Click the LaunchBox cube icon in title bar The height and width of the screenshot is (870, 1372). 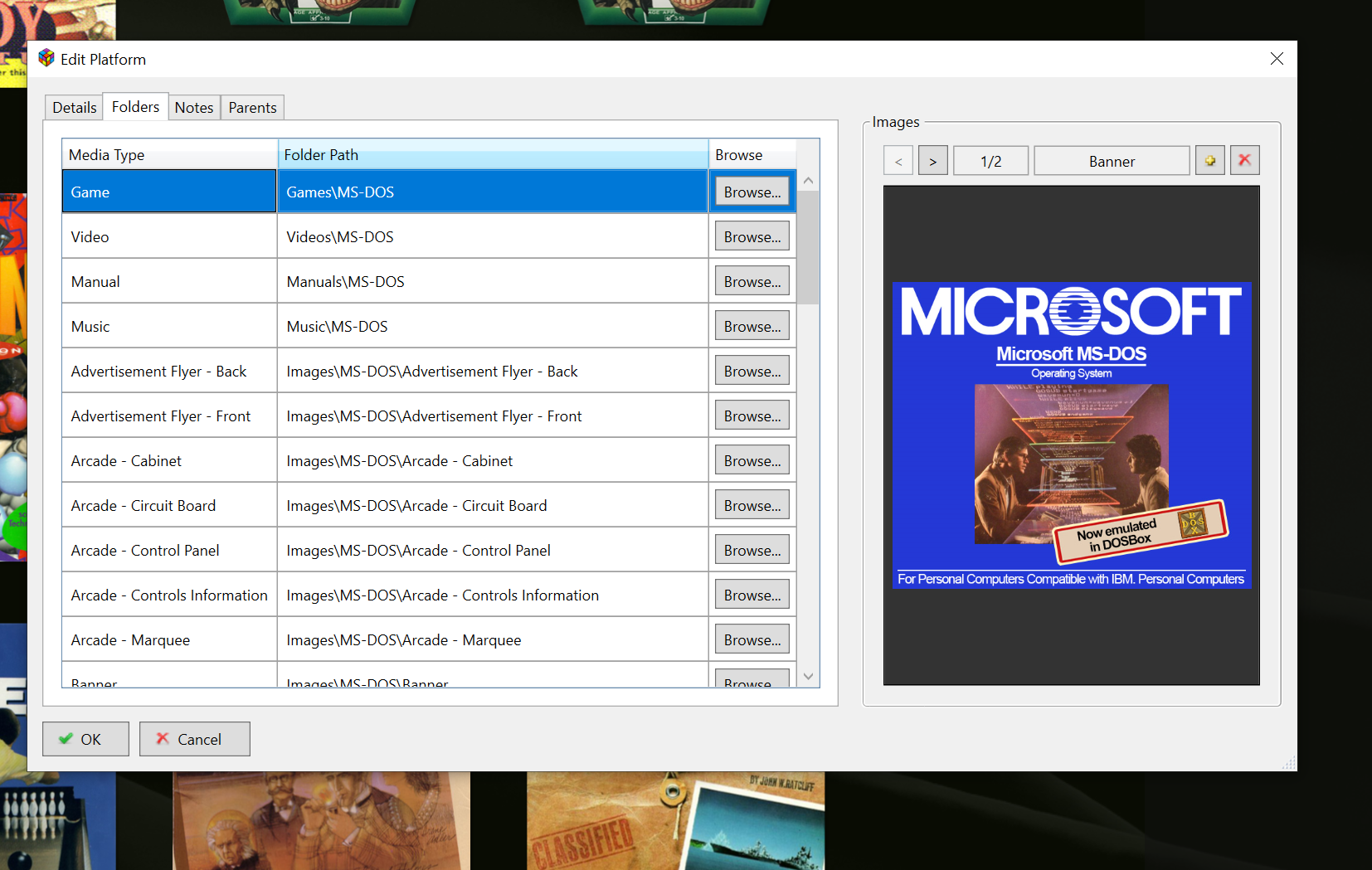point(46,58)
